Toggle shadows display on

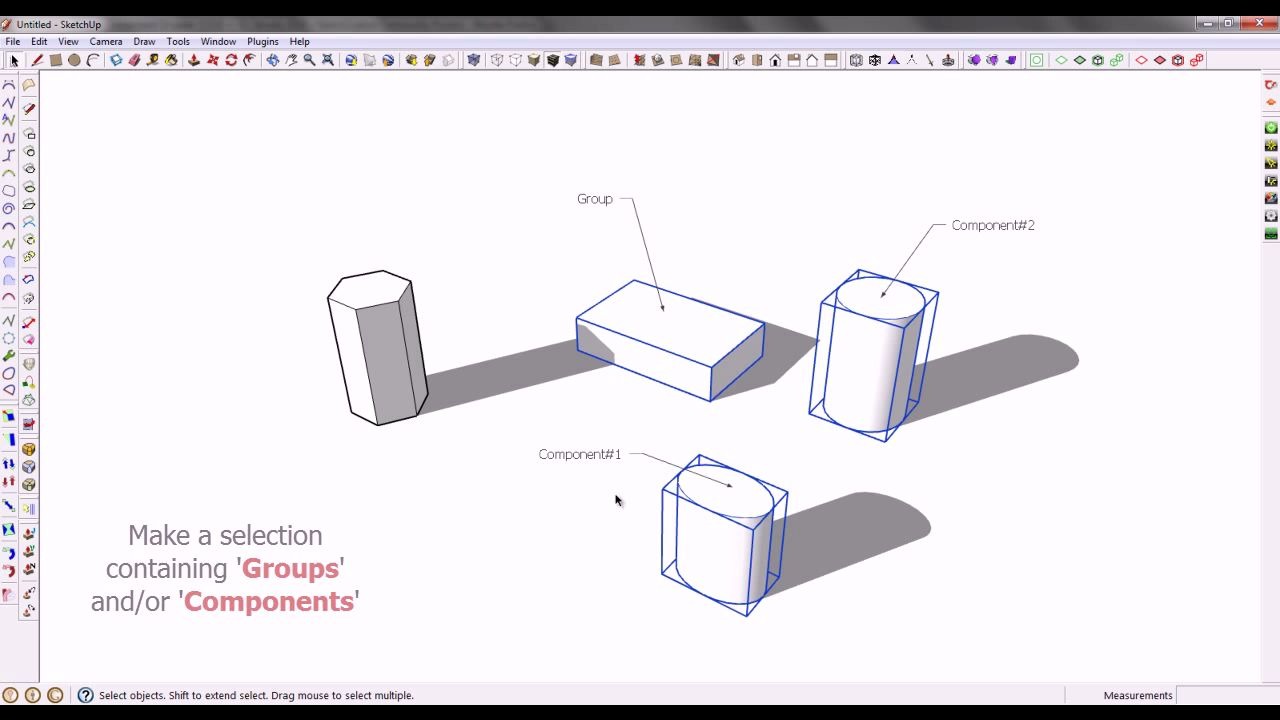pos(615,59)
